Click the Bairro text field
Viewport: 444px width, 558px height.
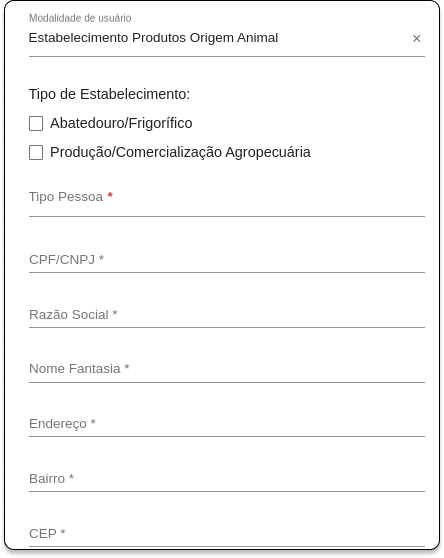(227, 479)
